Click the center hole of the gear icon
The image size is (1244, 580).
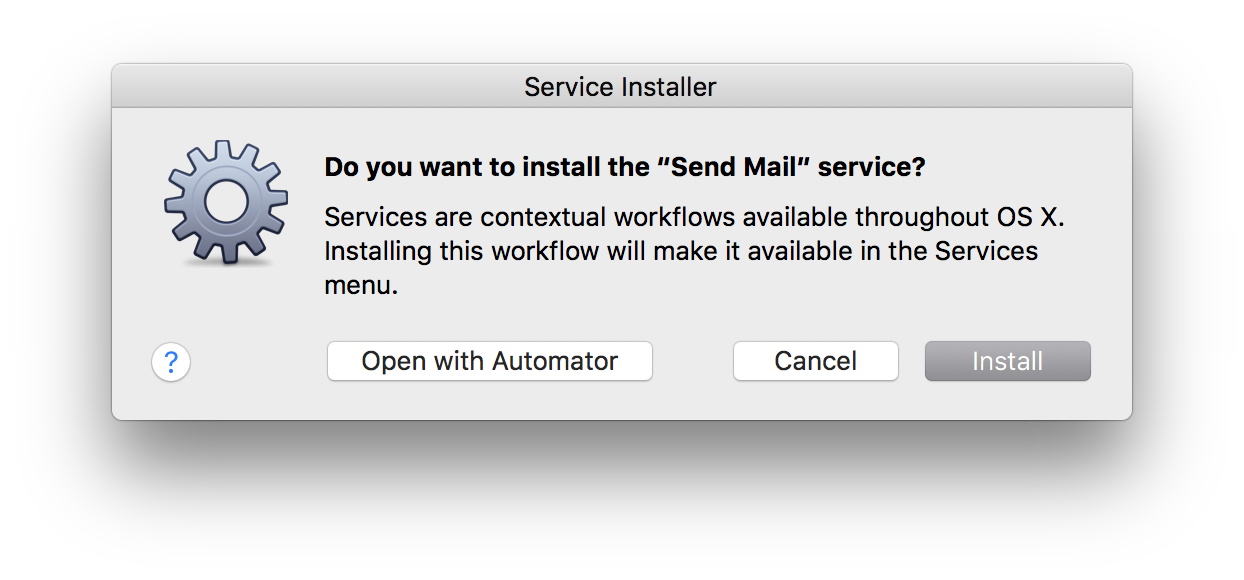pos(225,202)
